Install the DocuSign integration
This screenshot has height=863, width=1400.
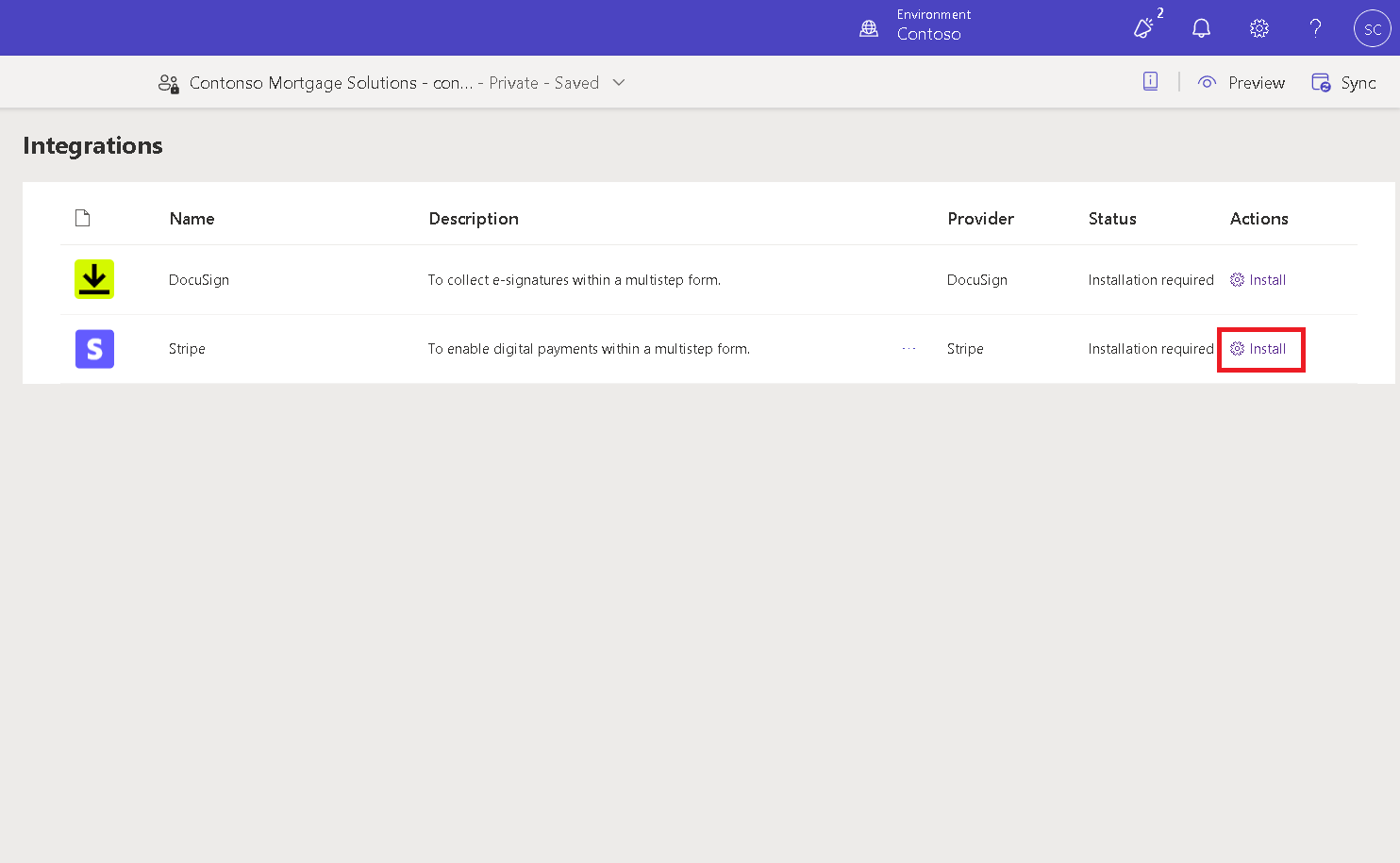click(x=1258, y=280)
